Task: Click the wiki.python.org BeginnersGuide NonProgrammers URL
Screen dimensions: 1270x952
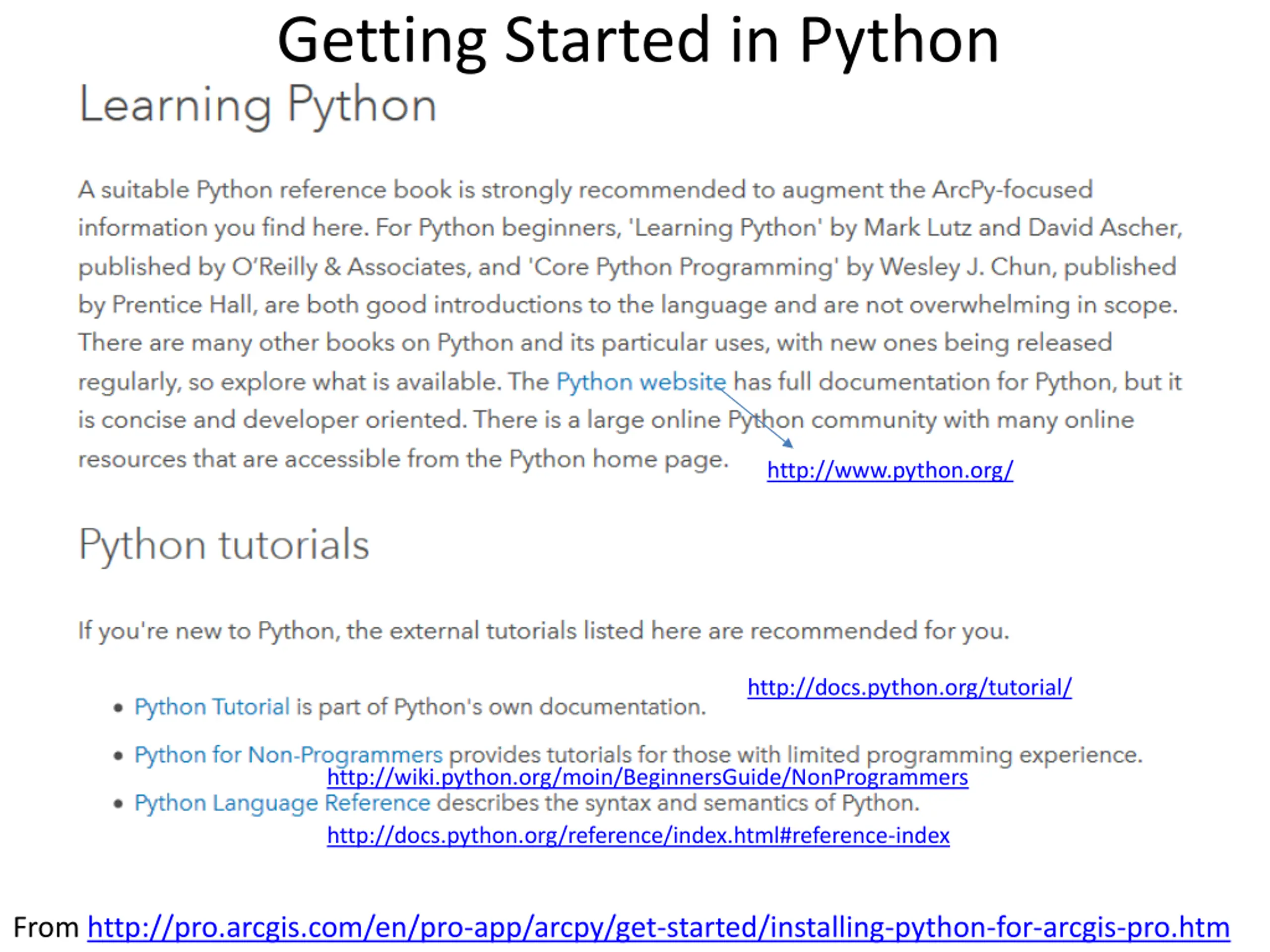Action: coord(647,777)
